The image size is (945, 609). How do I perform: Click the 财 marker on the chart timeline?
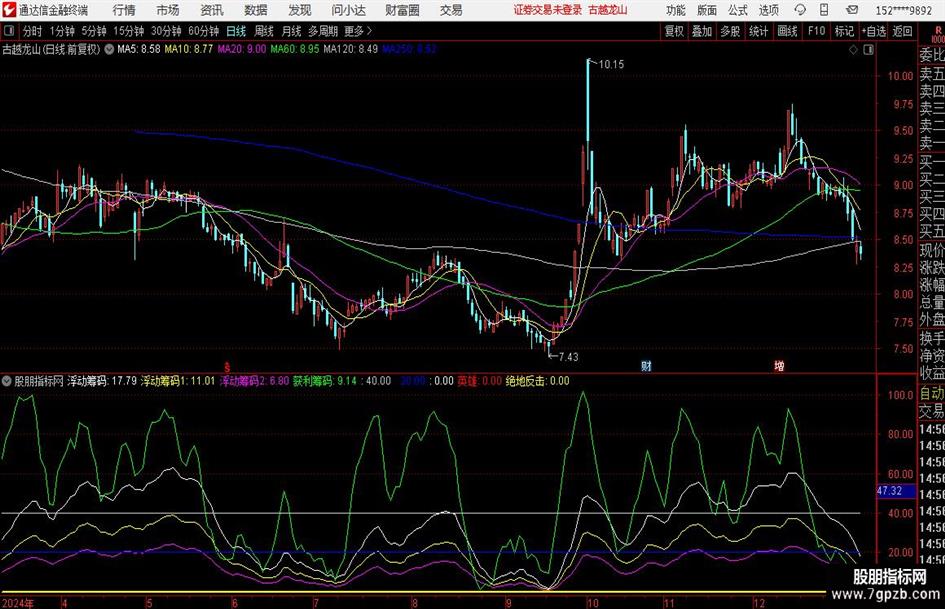tap(647, 366)
